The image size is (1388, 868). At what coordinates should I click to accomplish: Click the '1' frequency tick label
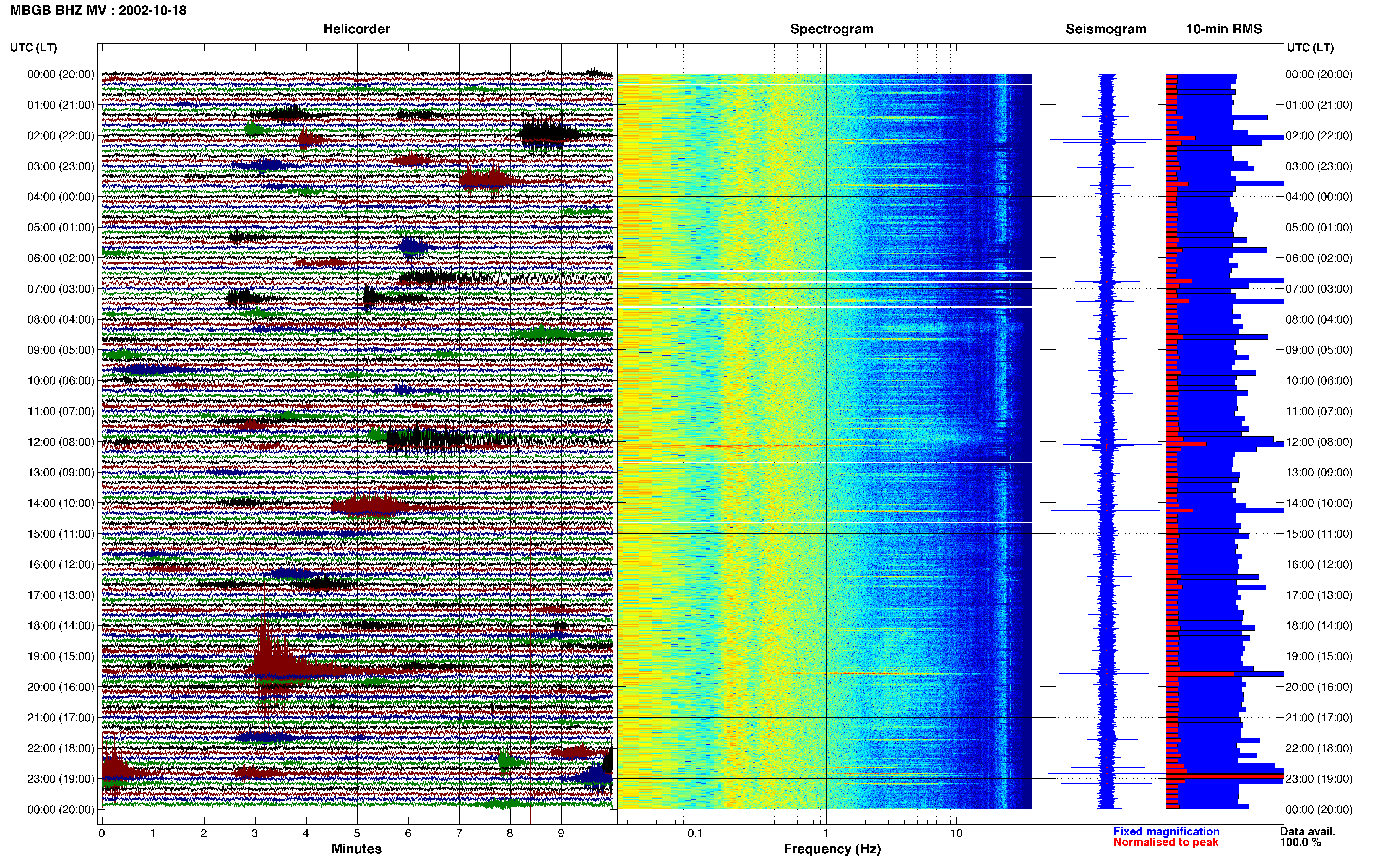(x=826, y=833)
